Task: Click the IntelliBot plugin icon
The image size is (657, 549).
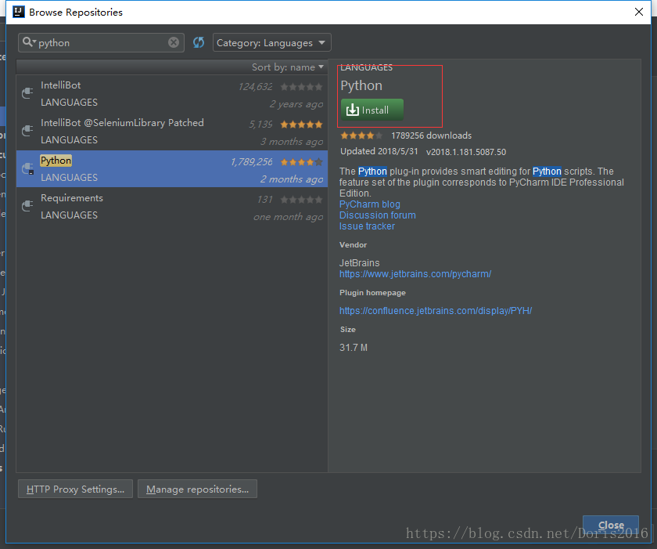Action: coord(28,94)
